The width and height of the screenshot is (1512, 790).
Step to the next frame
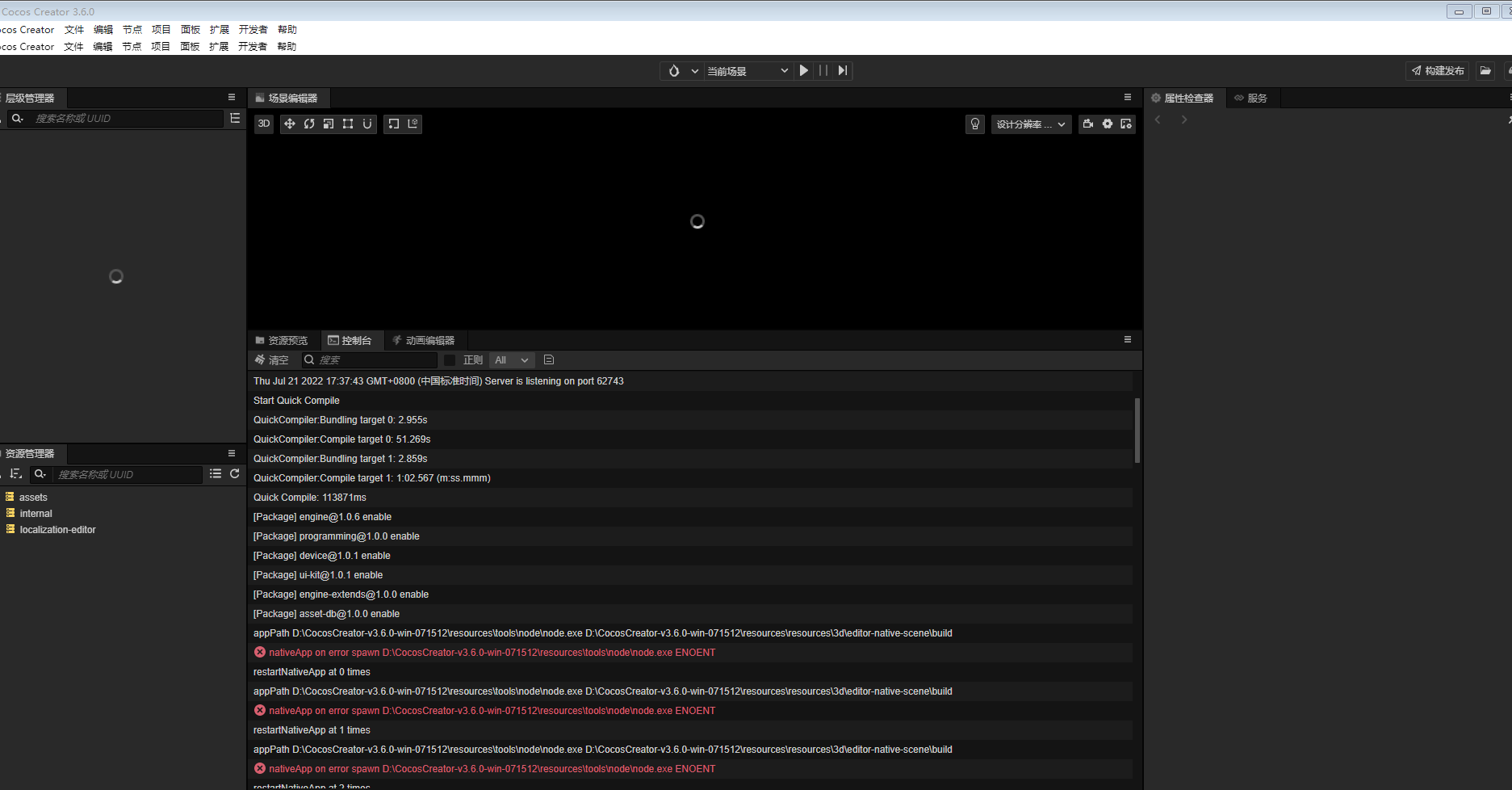(843, 71)
